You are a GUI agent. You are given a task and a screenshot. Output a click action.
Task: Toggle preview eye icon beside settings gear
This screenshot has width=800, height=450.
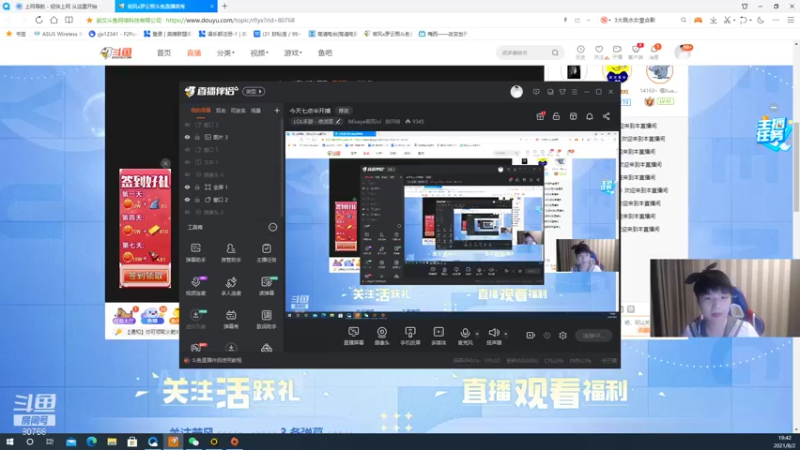(x=547, y=335)
